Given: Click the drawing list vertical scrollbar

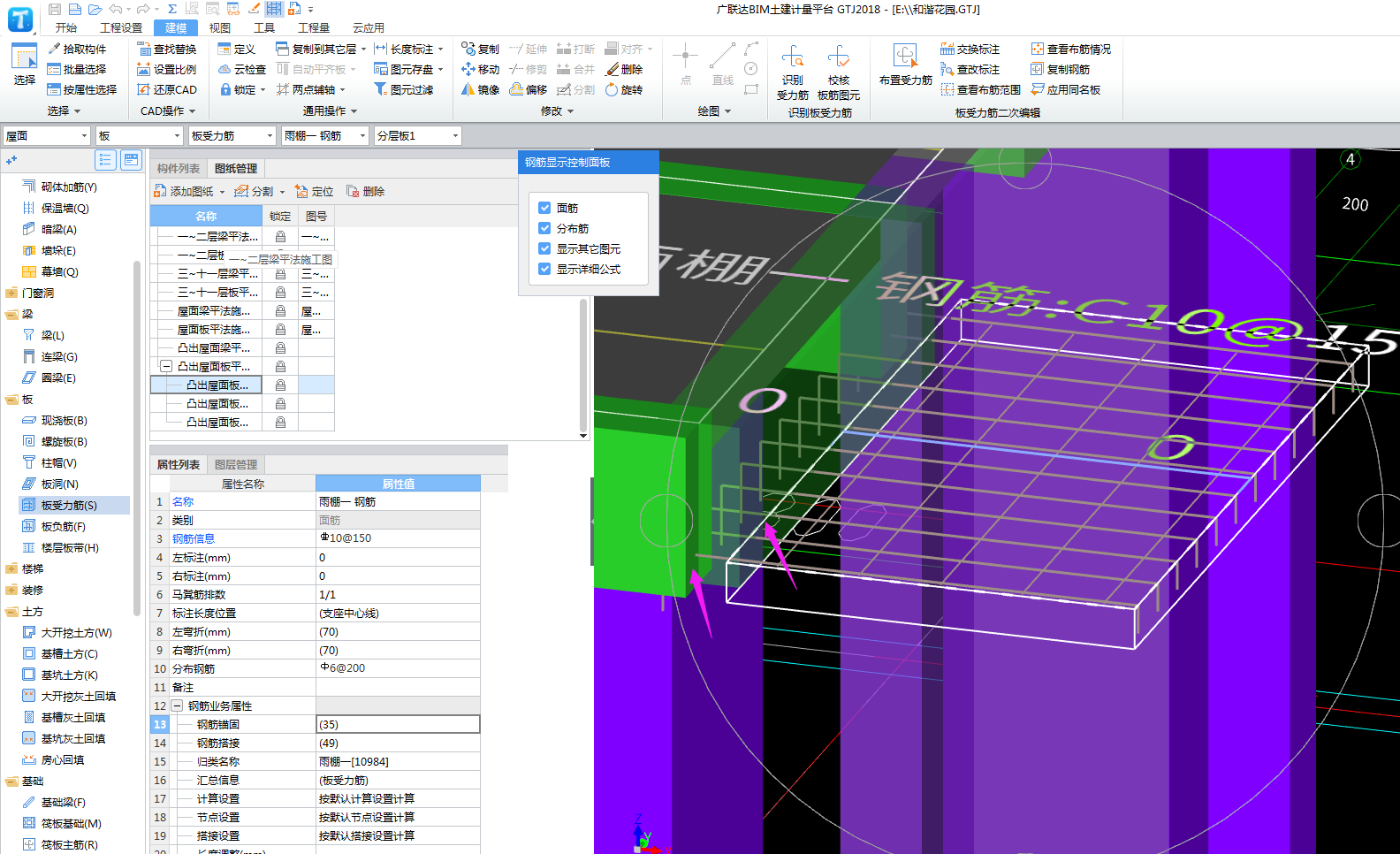Looking at the screenshot, I should tap(583, 367).
